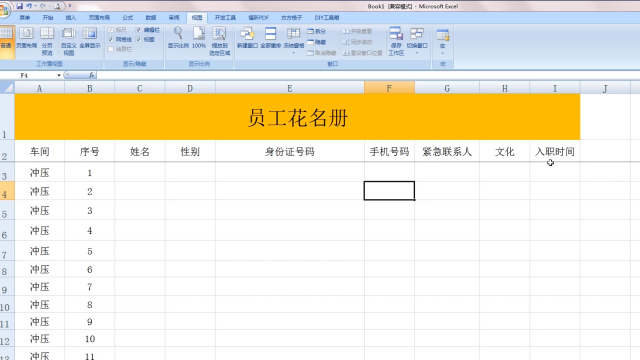Open Custom Views (自定义视图)

pos(69,42)
